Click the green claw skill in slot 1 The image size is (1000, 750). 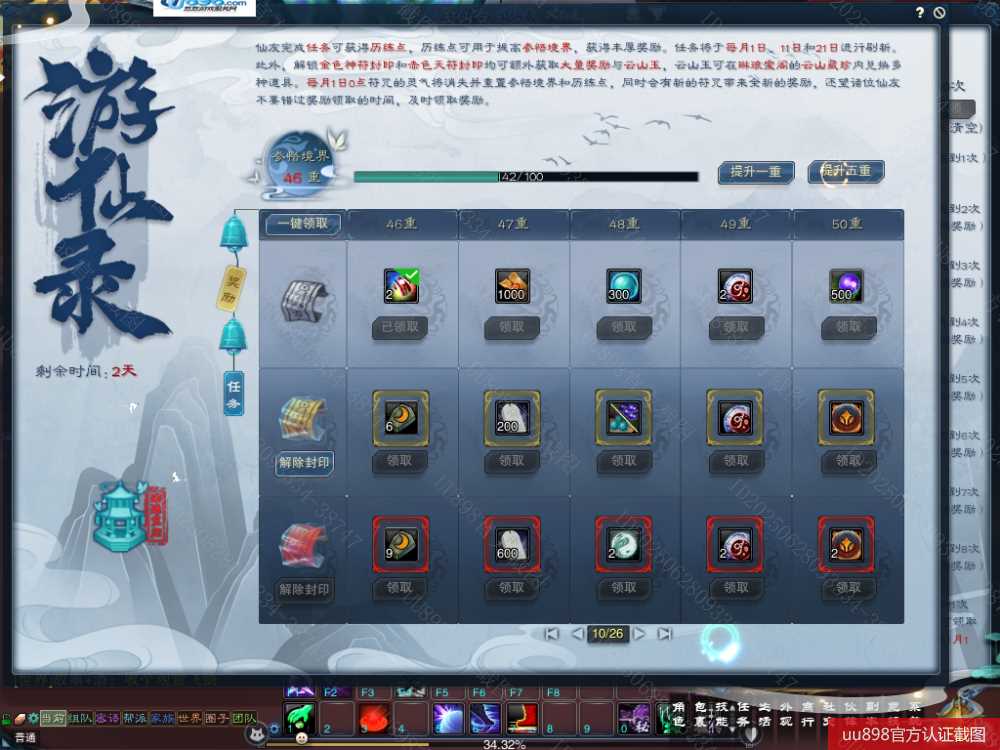pyautogui.click(x=299, y=718)
